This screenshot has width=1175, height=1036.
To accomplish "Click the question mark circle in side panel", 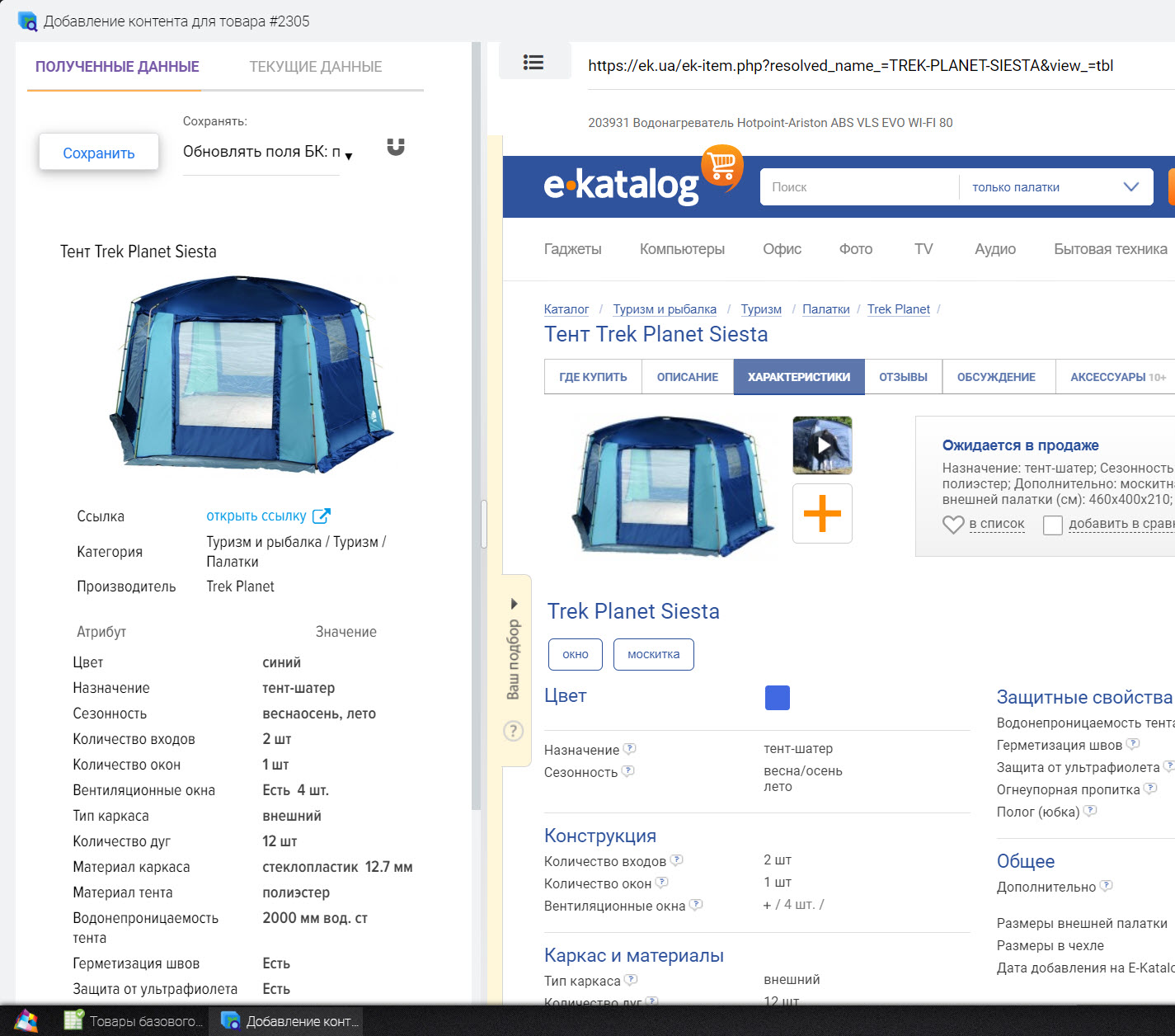I will 513,731.
